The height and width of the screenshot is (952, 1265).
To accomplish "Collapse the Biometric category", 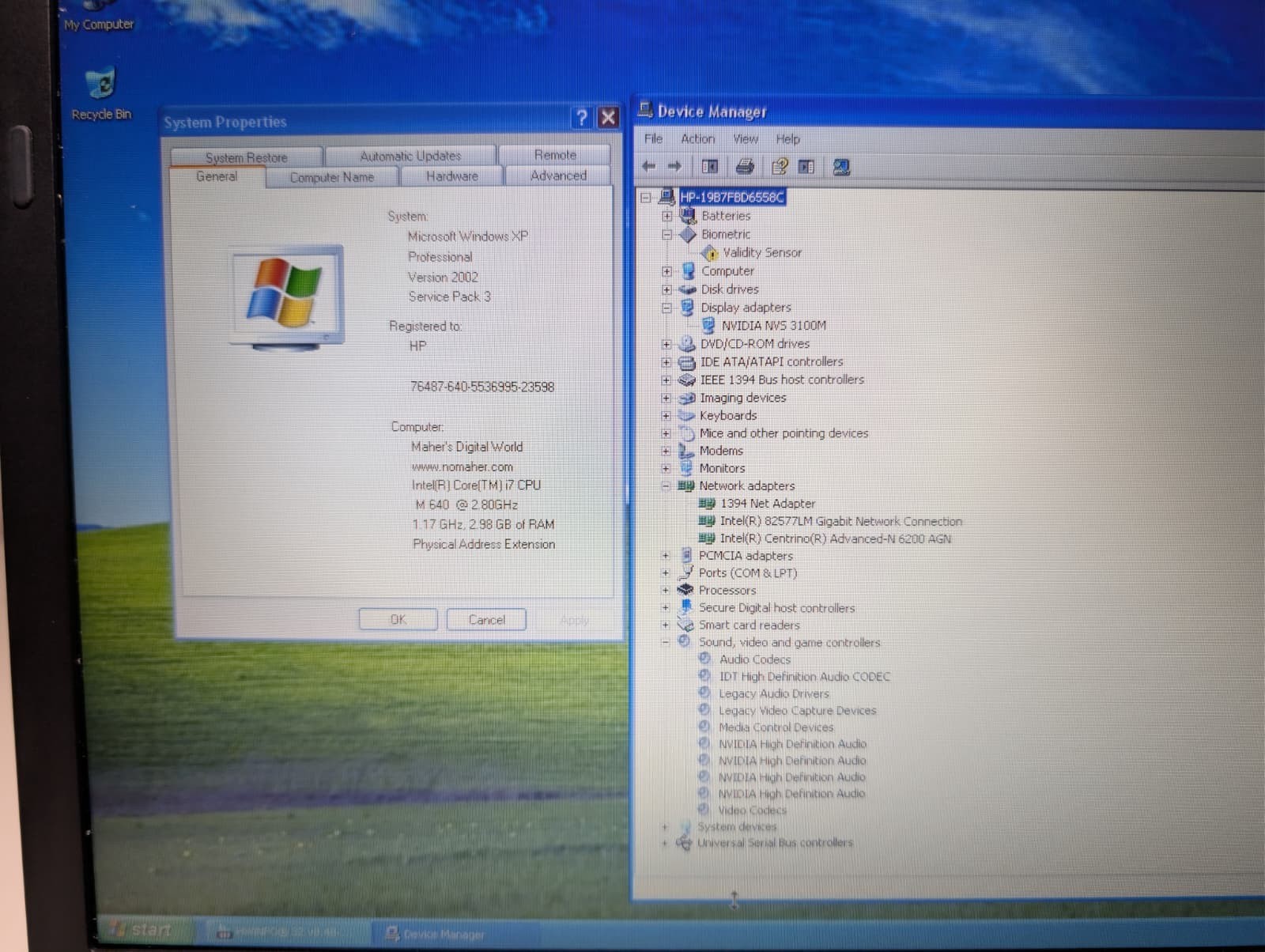I will (667, 235).
